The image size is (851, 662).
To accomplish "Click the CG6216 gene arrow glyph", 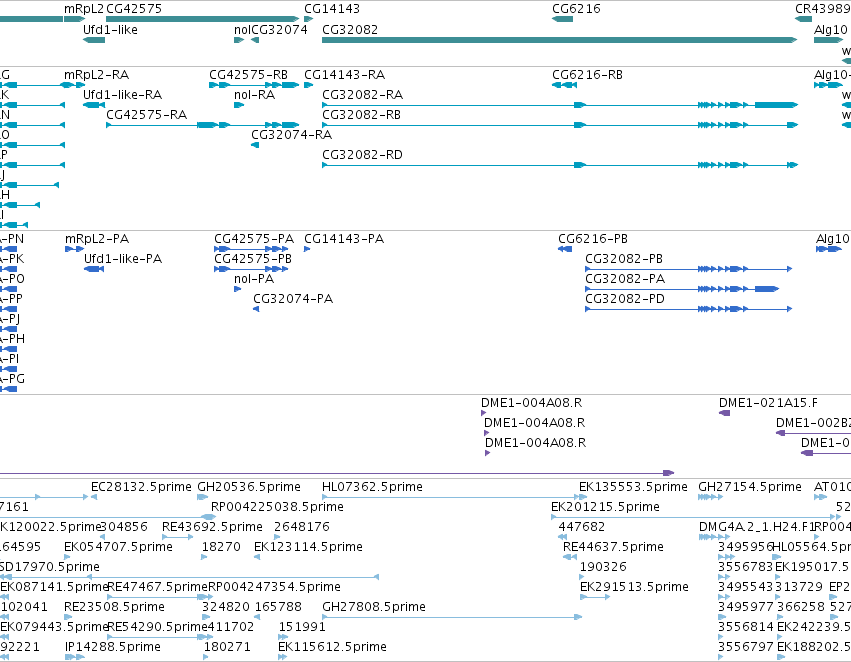I will click(x=562, y=19).
